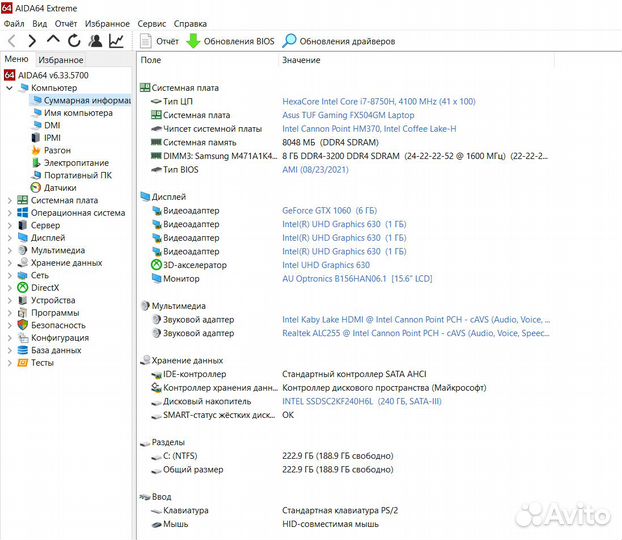Open the Избранное menu in menu bar
Screen dimensions: 622x540
(x=107, y=24)
